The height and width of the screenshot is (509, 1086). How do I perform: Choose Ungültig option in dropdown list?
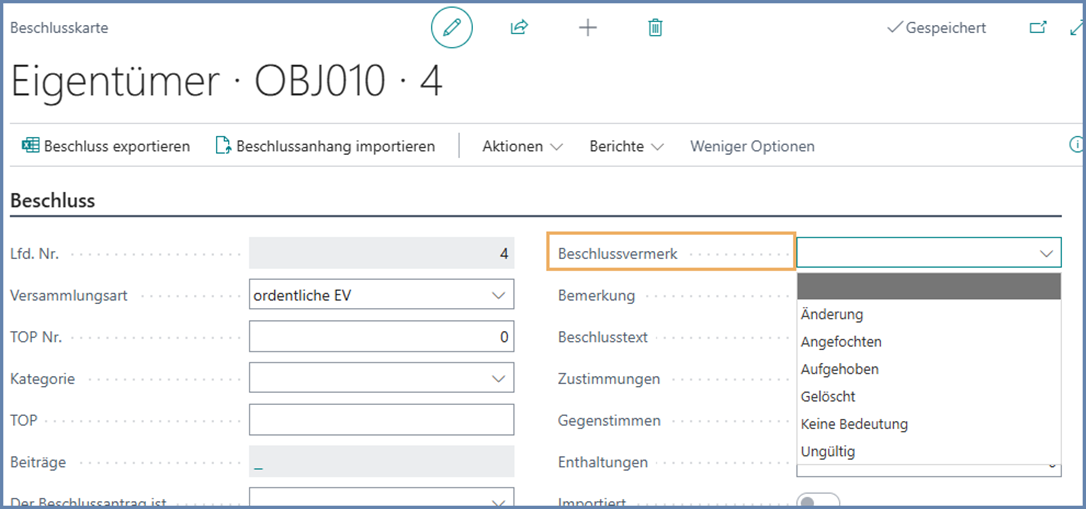[x=828, y=452]
